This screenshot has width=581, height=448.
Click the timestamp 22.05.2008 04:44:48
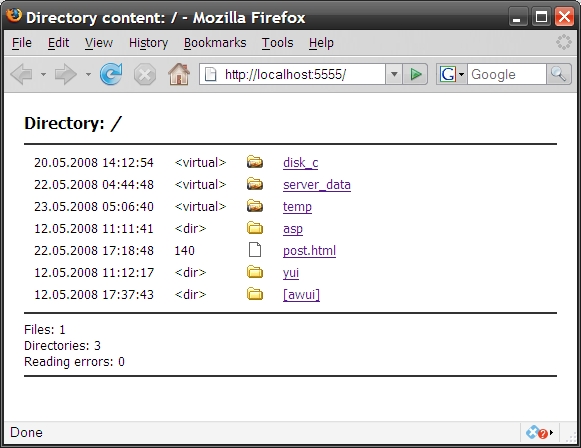point(94,185)
